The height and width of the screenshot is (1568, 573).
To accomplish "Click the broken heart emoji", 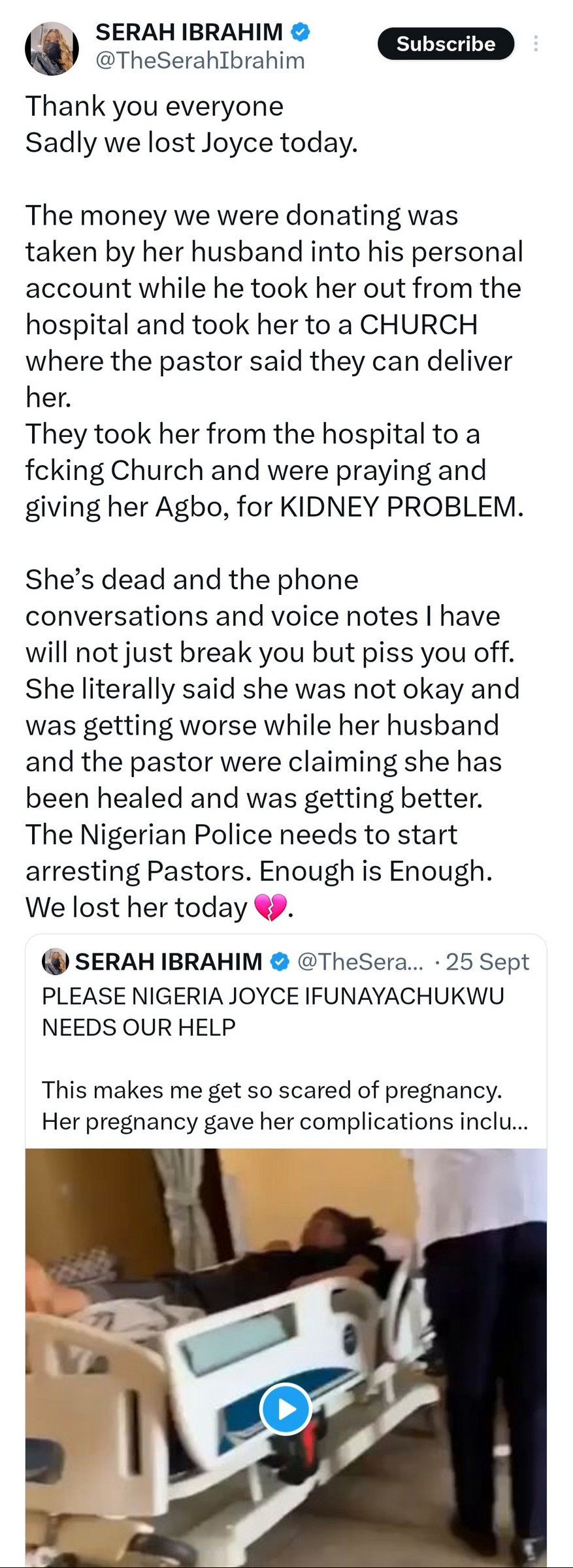I will 270,908.
